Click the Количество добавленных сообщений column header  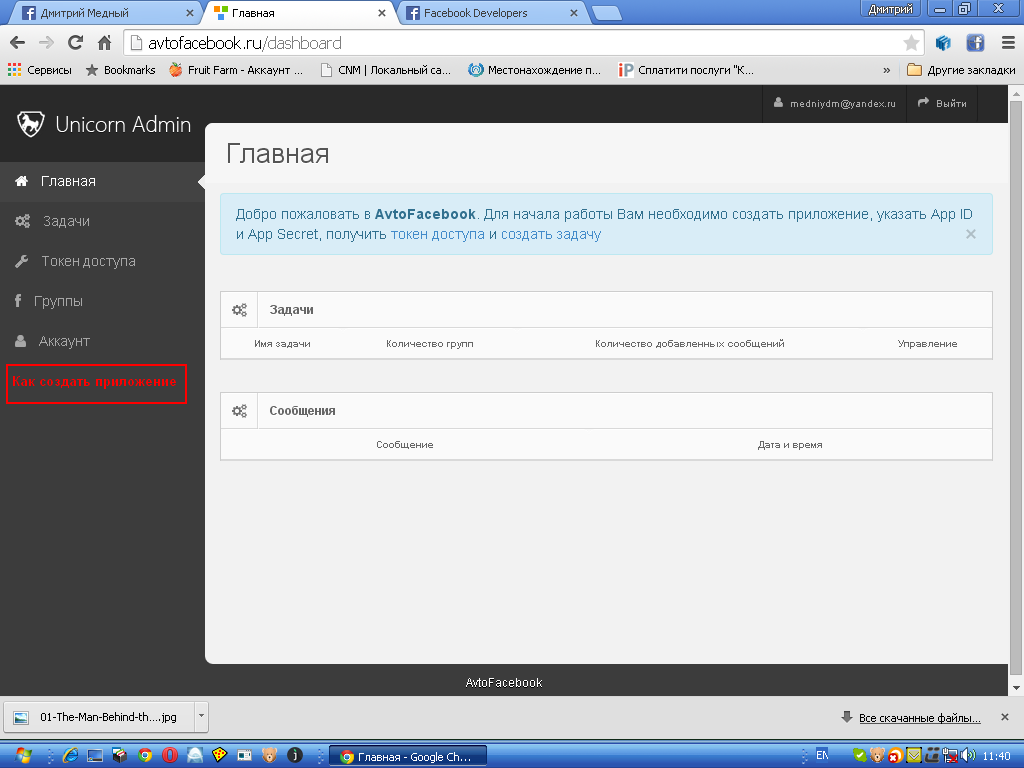[x=690, y=344]
